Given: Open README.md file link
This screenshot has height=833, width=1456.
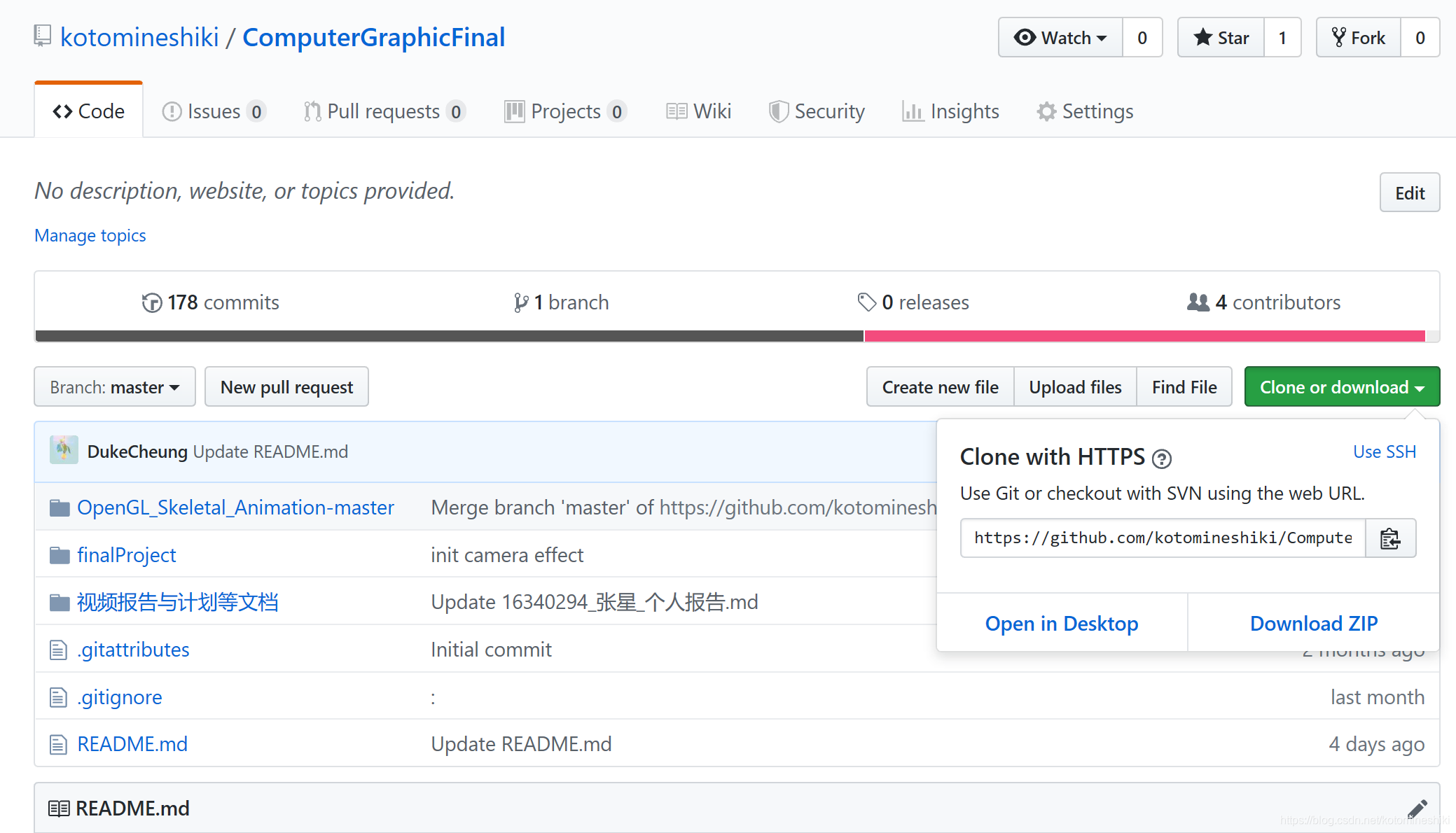Looking at the screenshot, I should [x=132, y=744].
